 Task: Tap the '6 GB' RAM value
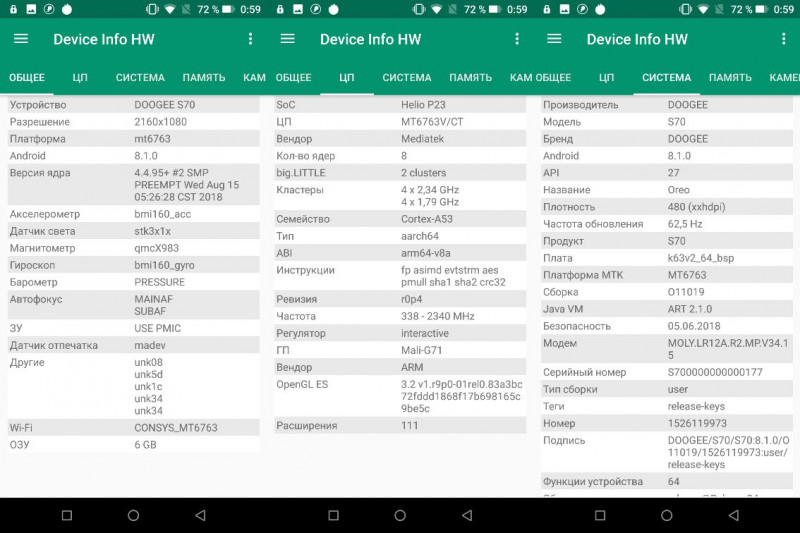click(145, 445)
